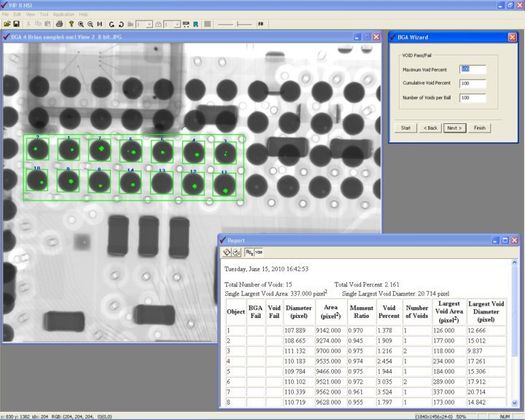Click diameter value 107.889 in row 1

[x=295, y=331]
